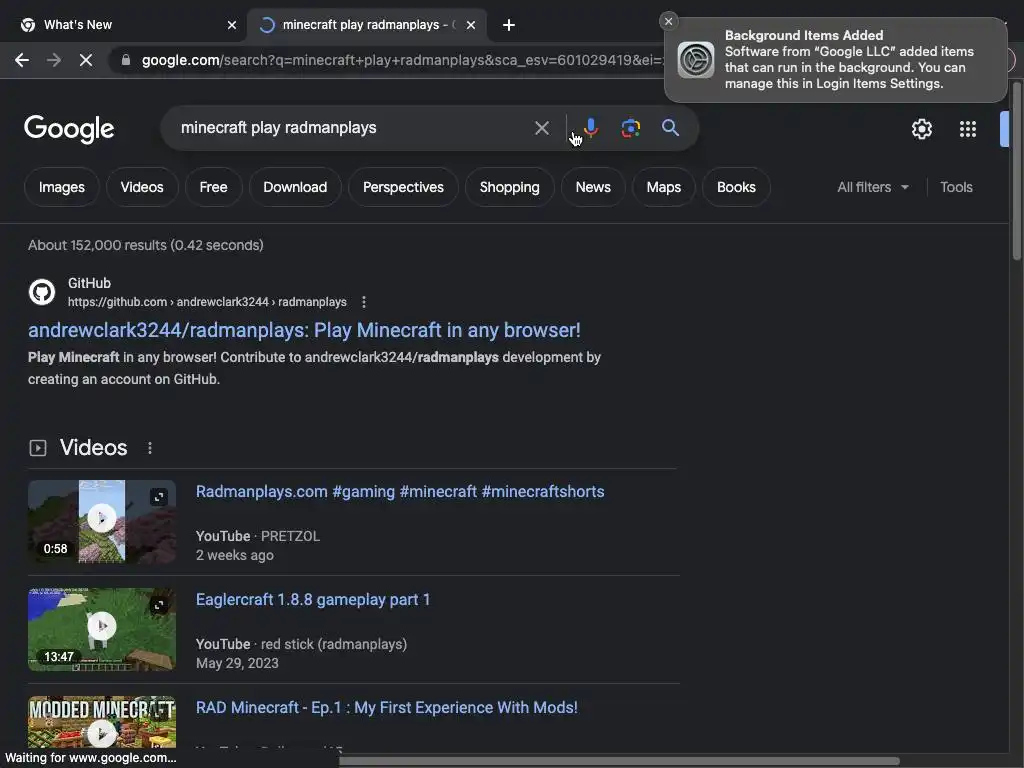Start voice search with microphone

(x=591, y=127)
